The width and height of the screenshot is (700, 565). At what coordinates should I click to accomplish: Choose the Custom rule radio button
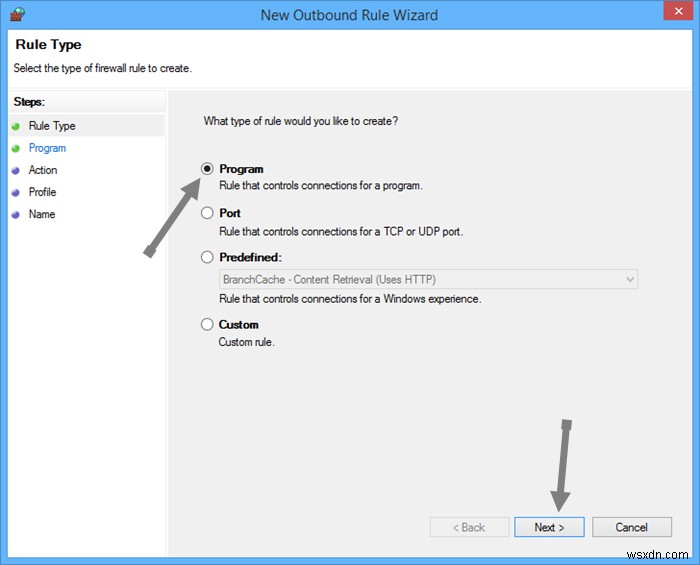[207, 324]
